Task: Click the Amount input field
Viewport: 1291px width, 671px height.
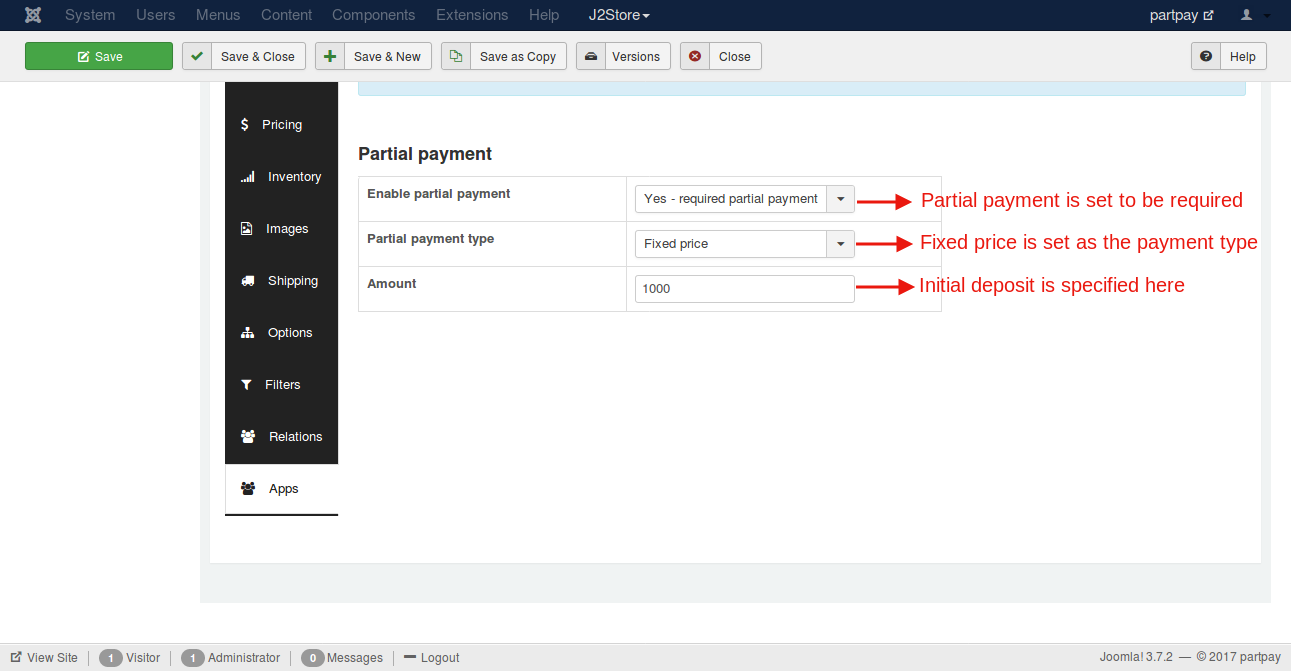Action: coord(744,289)
